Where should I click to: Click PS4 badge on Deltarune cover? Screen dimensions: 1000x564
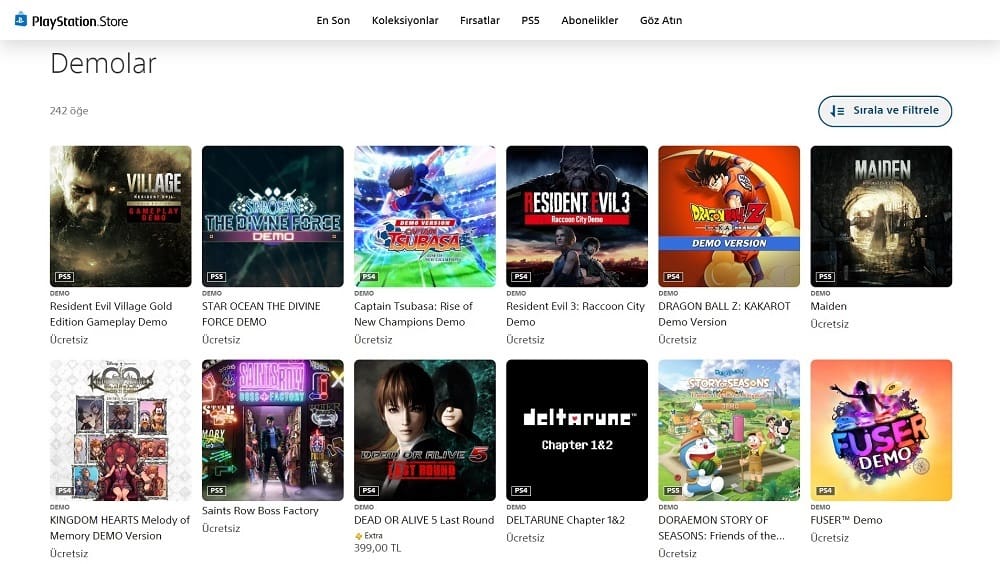coord(521,490)
